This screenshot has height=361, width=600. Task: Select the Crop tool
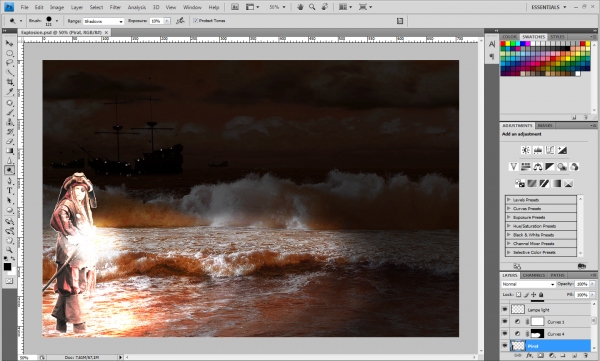click(x=10, y=82)
